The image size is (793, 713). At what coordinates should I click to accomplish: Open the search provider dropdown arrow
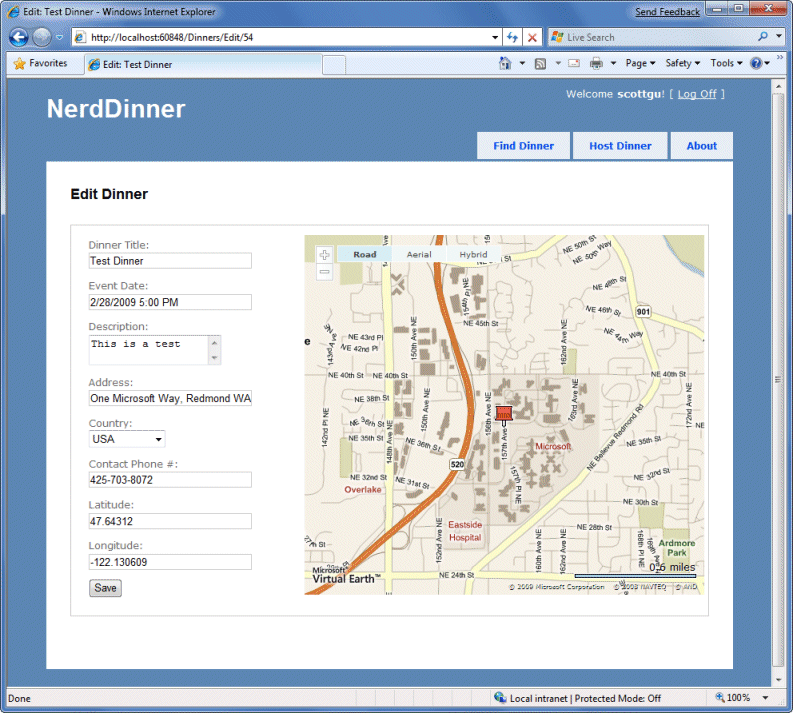pos(779,37)
